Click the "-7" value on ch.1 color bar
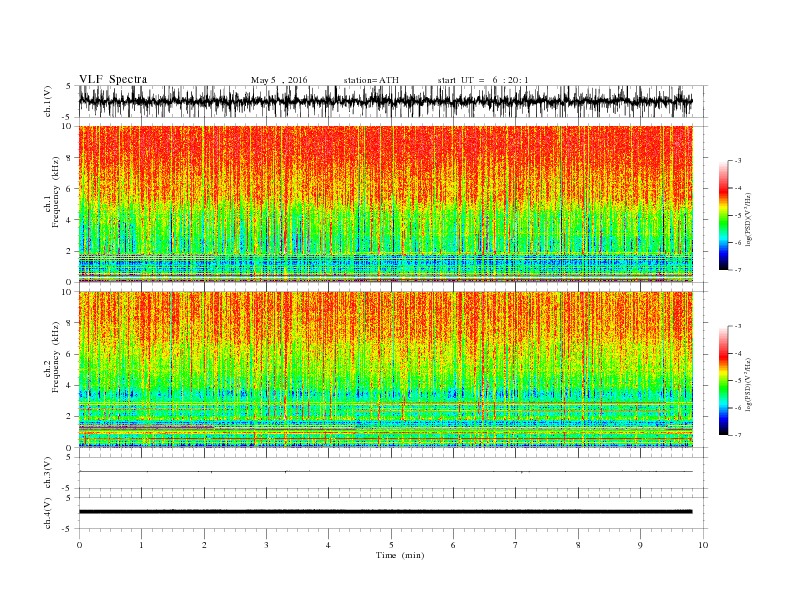 (x=737, y=270)
